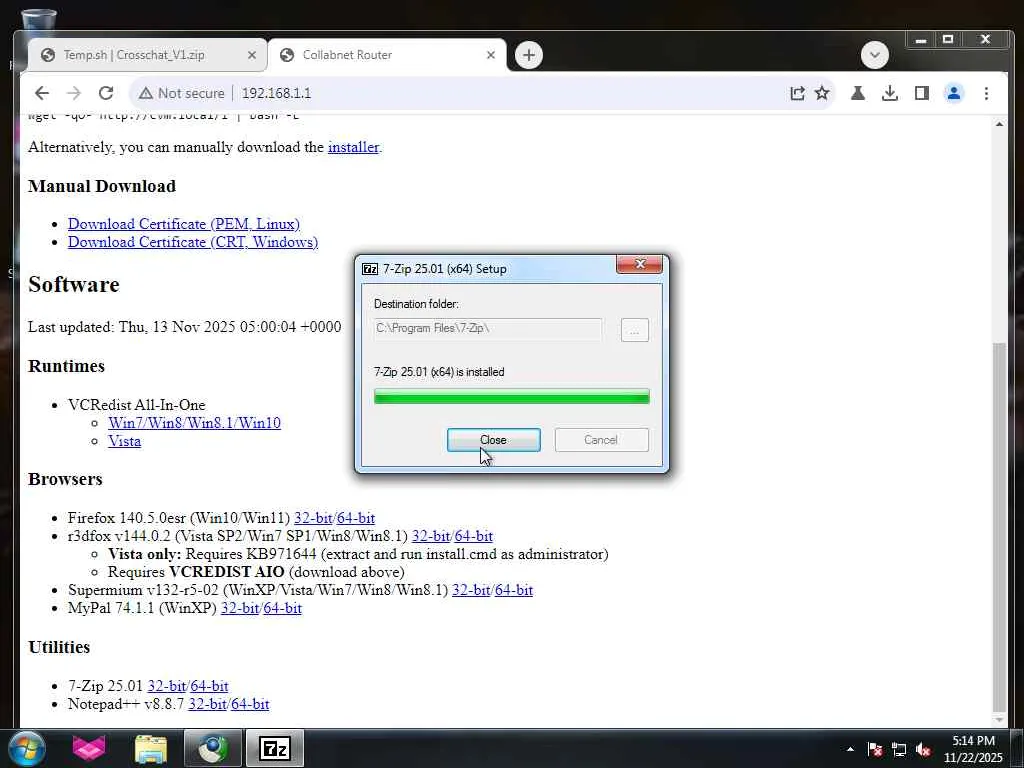Screen dimensions: 1024x768
Task: Download Firefox 140.5.0esr 32-bit
Action: pyautogui.click(x=313, y=519)
